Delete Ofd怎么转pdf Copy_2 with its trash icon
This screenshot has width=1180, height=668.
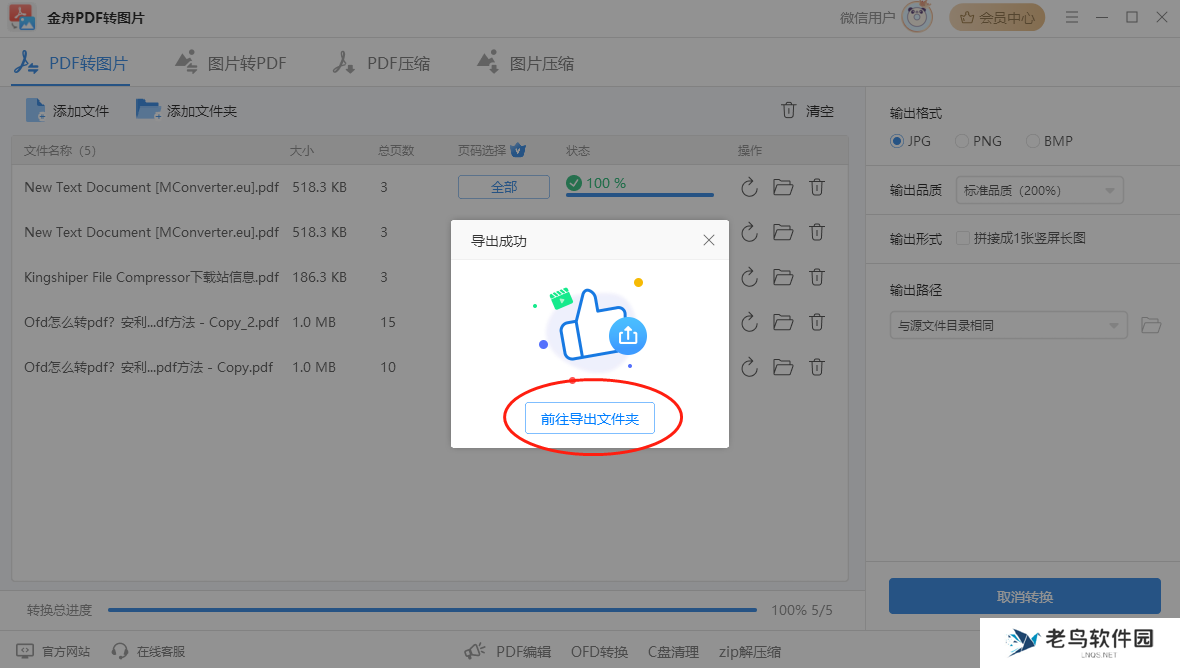pyautogui.click(x=817, y=322)
